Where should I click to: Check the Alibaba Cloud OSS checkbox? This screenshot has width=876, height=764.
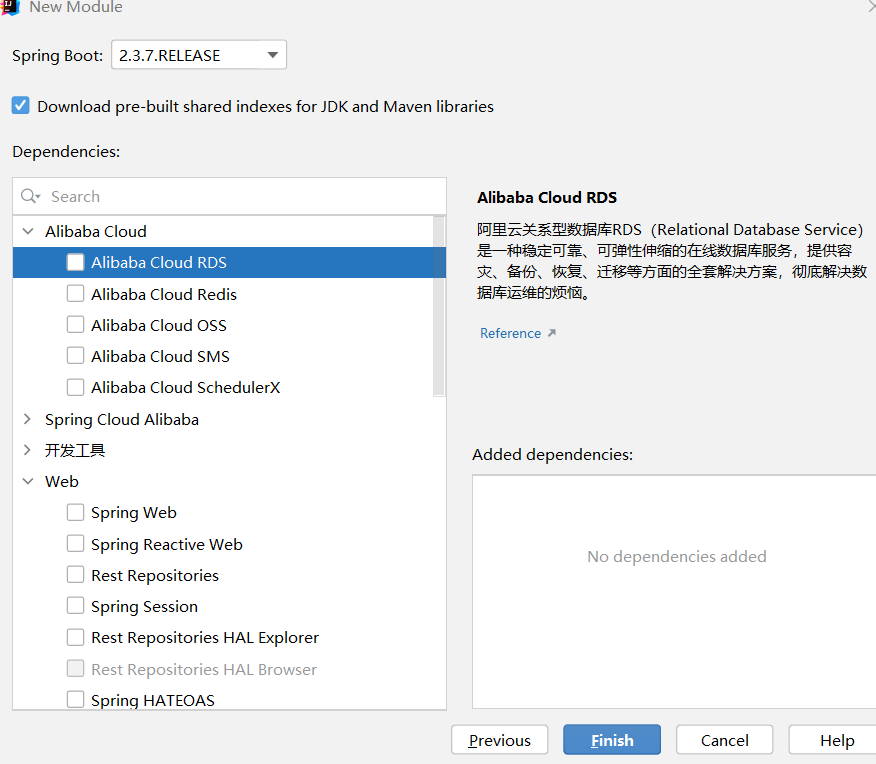pyautogui.click(x=75, y=325)
